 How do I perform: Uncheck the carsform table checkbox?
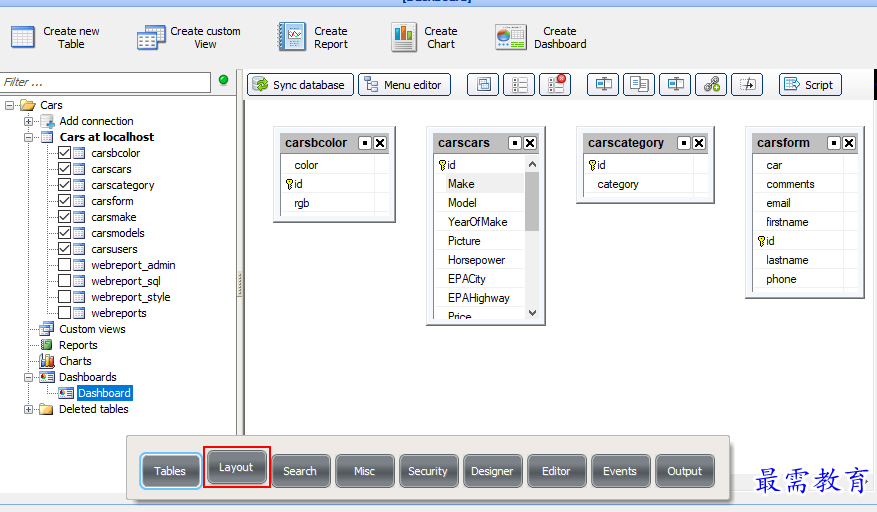64,201
